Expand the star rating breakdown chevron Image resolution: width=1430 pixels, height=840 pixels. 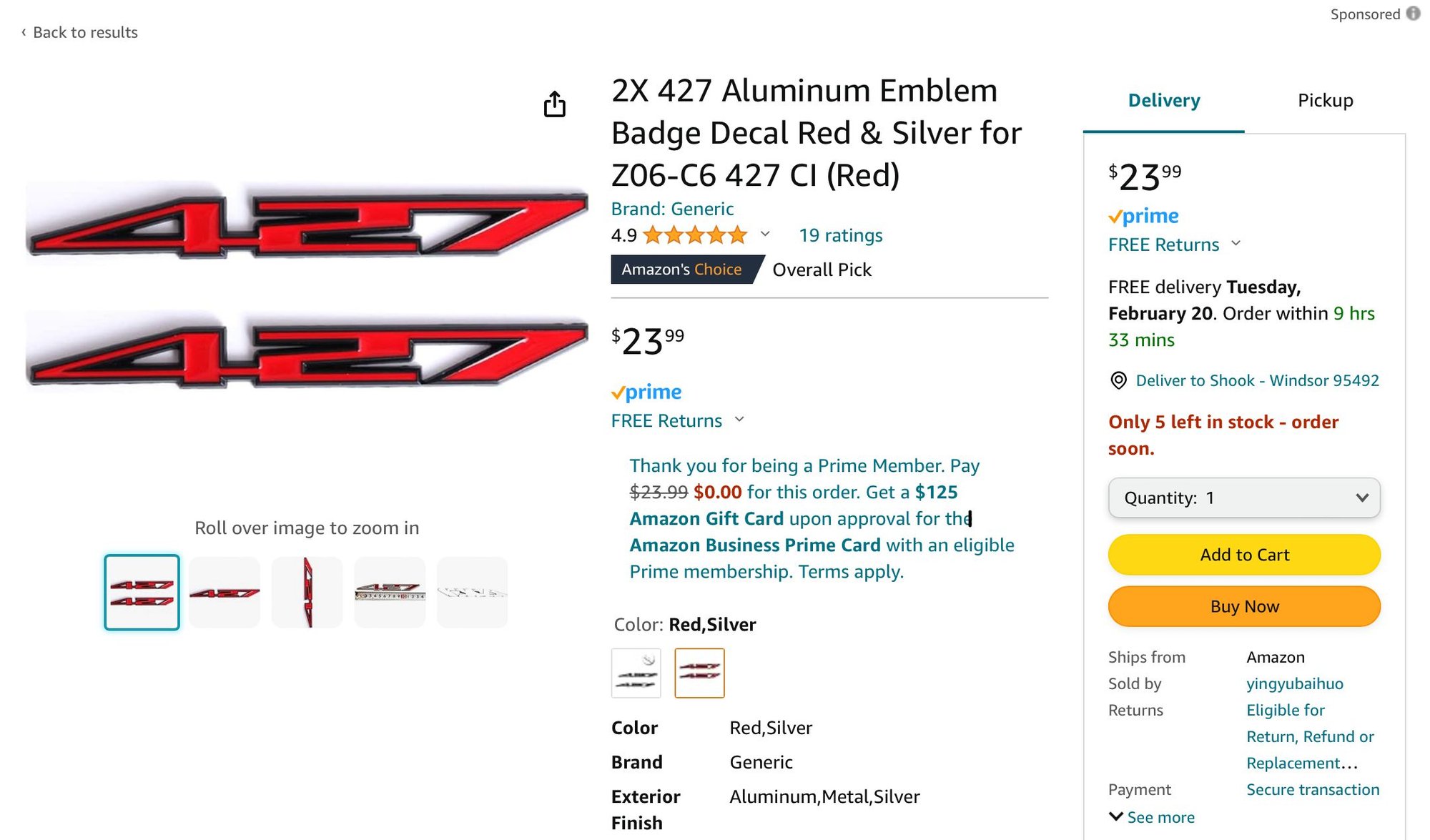pyautogui.click(x=765, y=234)
